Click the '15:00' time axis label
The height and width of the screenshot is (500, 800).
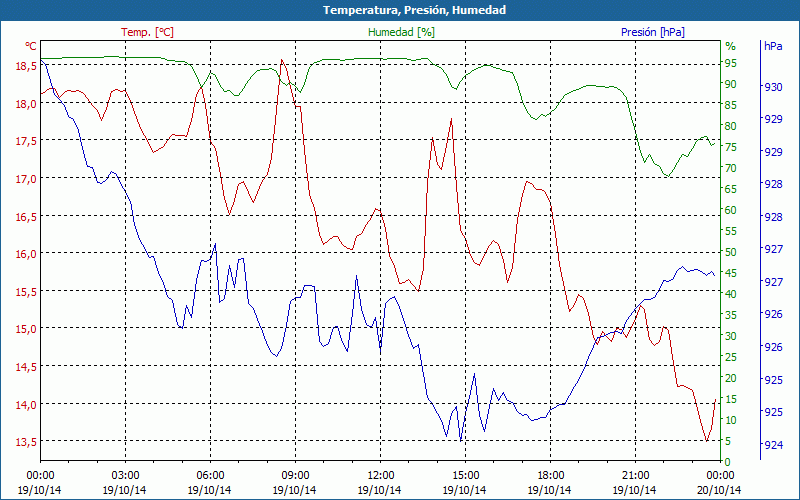point(465,476)
